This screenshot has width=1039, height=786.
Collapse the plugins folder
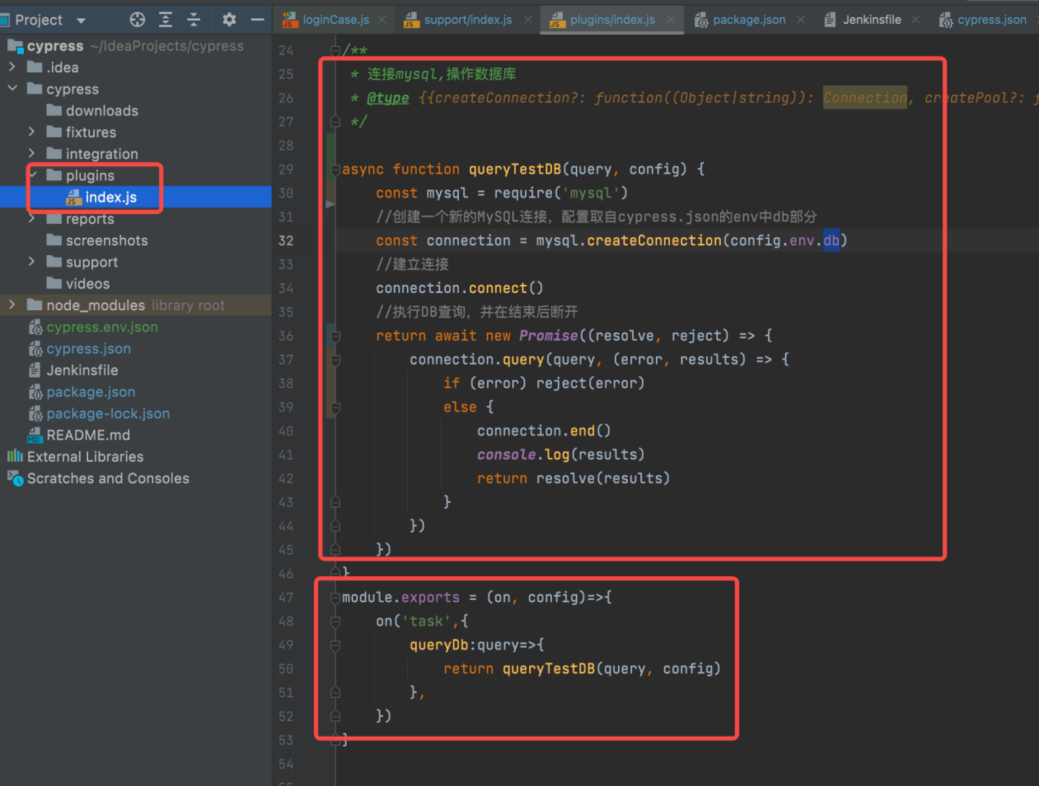32,176
